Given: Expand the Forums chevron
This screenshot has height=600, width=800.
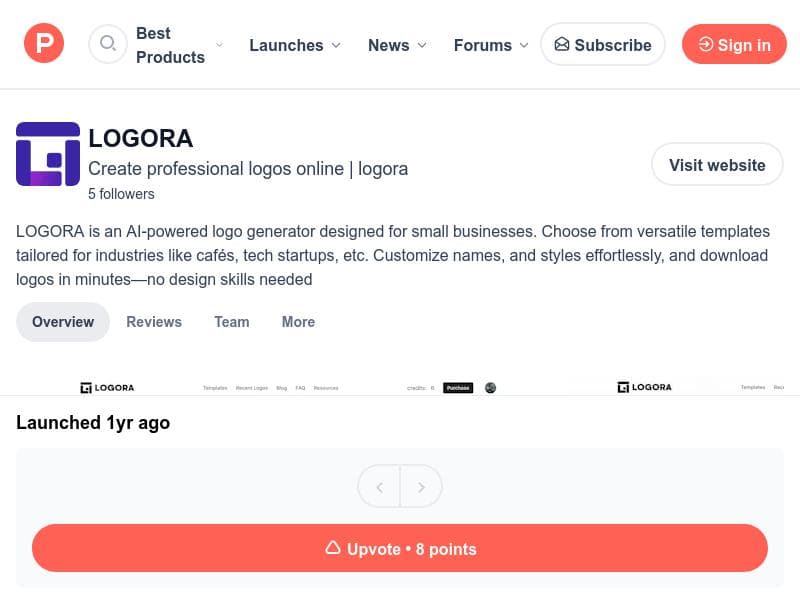Looking at the screenshot, I should 524,45.
